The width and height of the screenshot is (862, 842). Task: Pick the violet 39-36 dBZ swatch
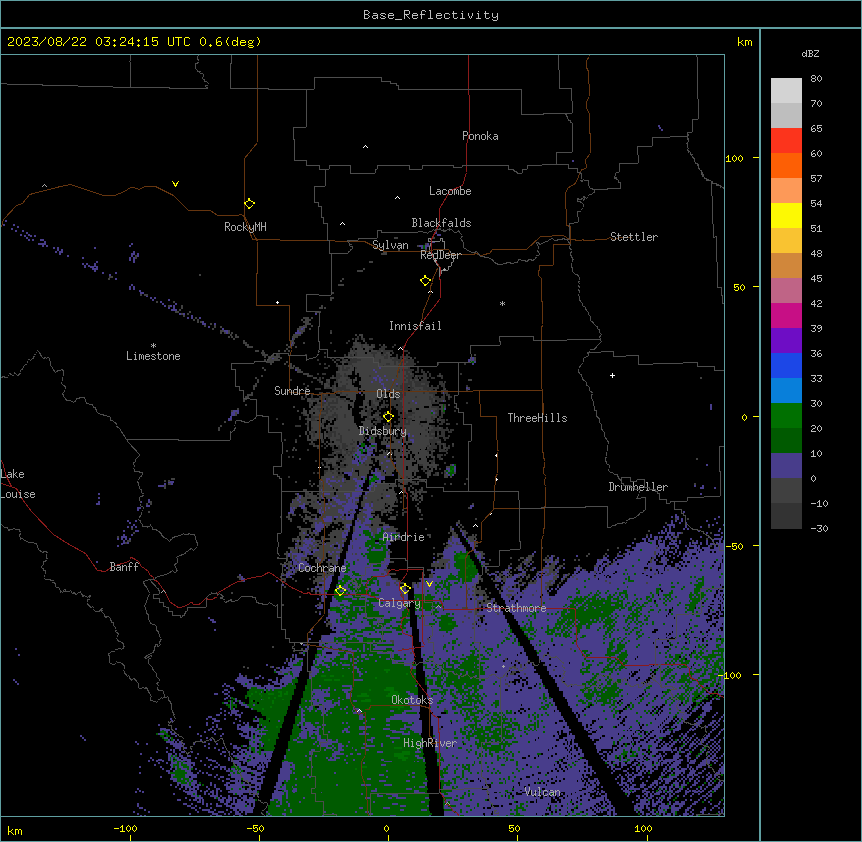tap(786, 341)
